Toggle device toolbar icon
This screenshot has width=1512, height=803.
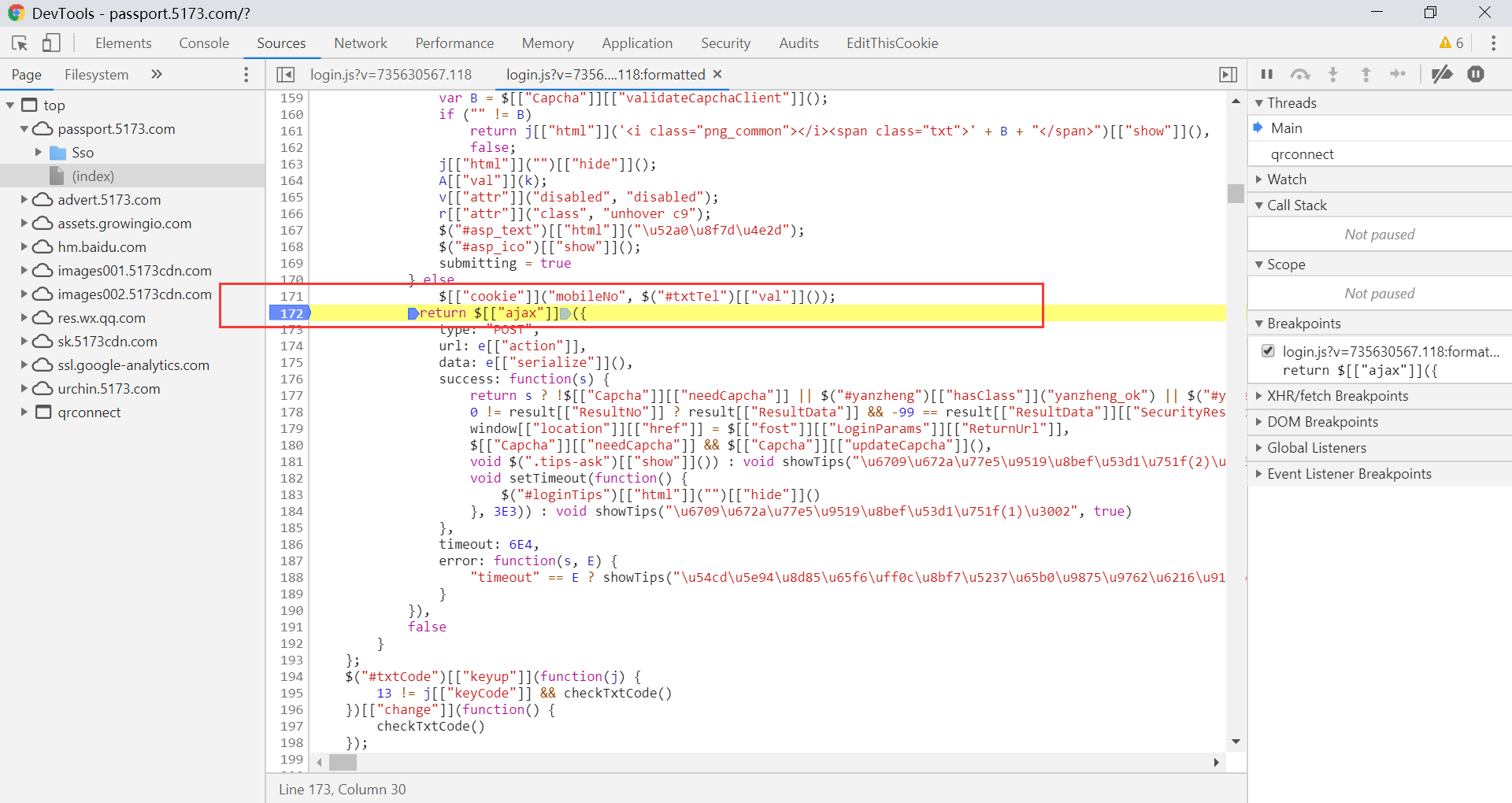[51, 43]
